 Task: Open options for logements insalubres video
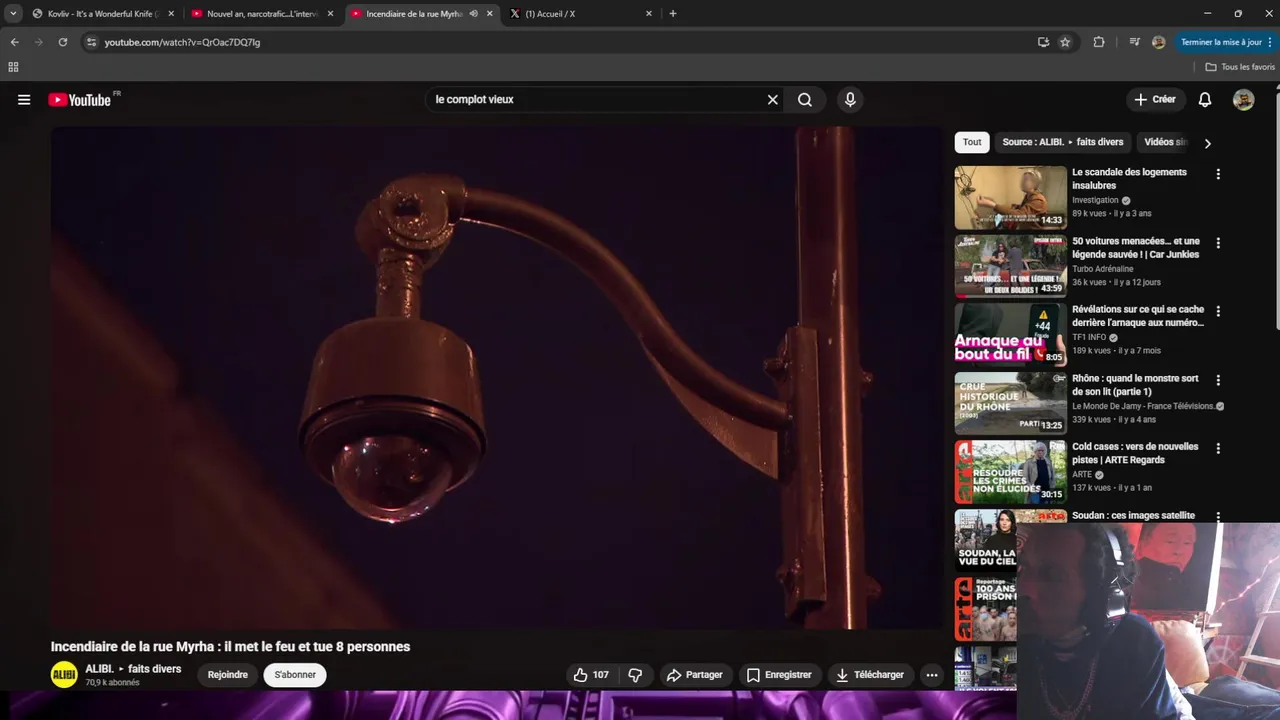[1218, 174]
